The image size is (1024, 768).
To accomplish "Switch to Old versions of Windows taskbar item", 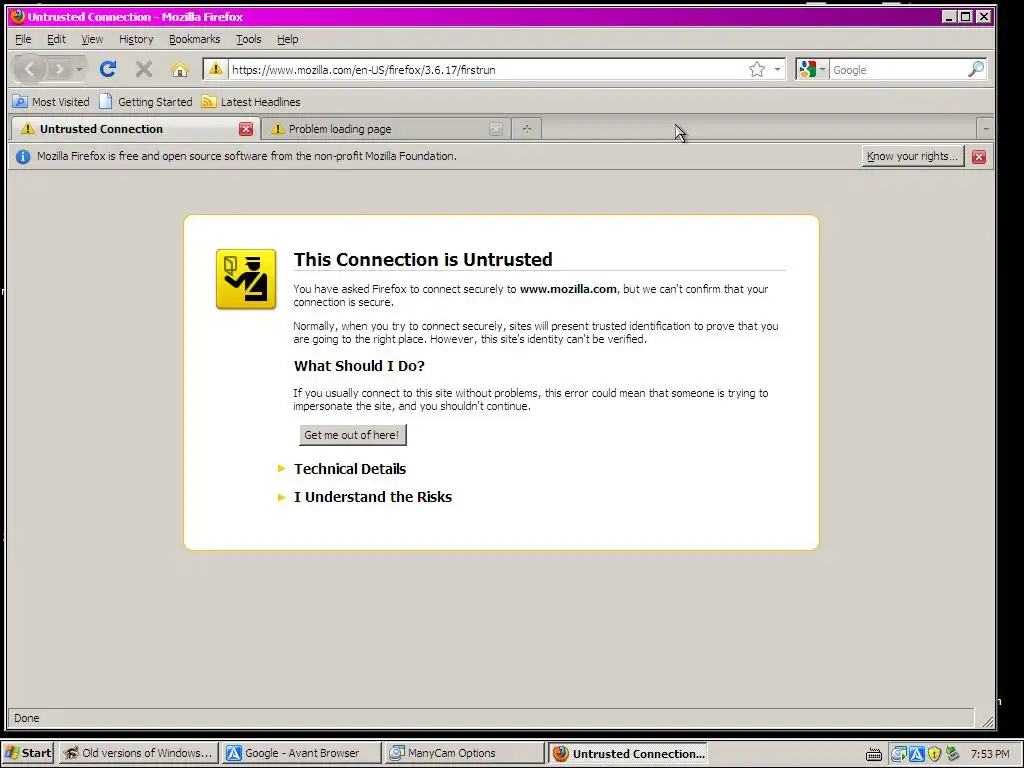I will click(138, 753).
